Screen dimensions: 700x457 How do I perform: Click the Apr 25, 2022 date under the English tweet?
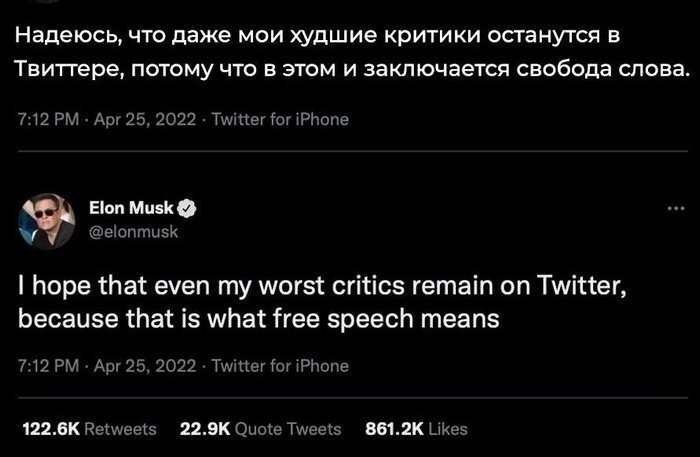point(146,366)
